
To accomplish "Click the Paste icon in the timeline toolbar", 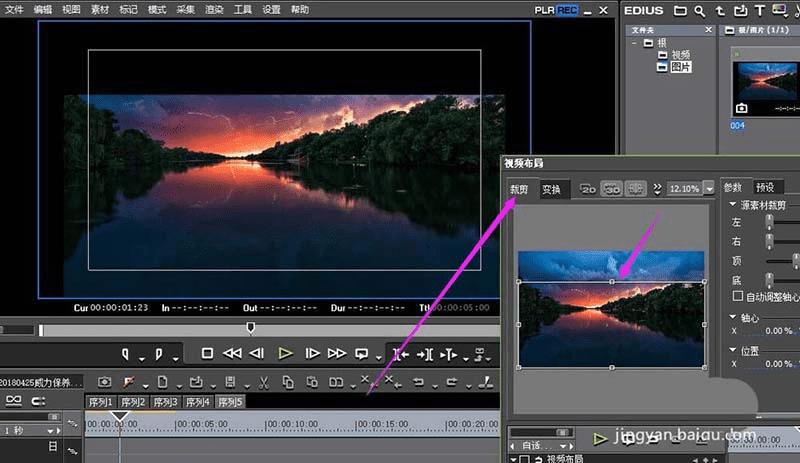I will click(312, 382).
